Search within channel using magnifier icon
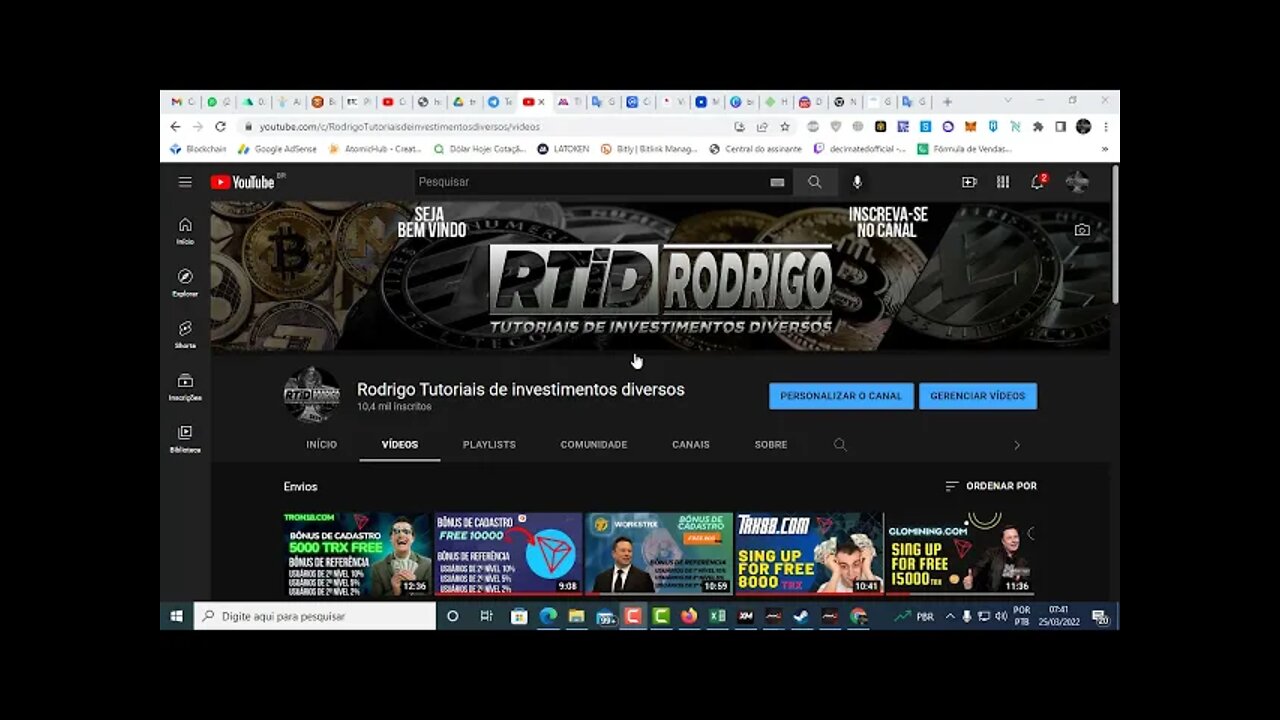Screen dimensions: 1280x720 click(840, 445)
